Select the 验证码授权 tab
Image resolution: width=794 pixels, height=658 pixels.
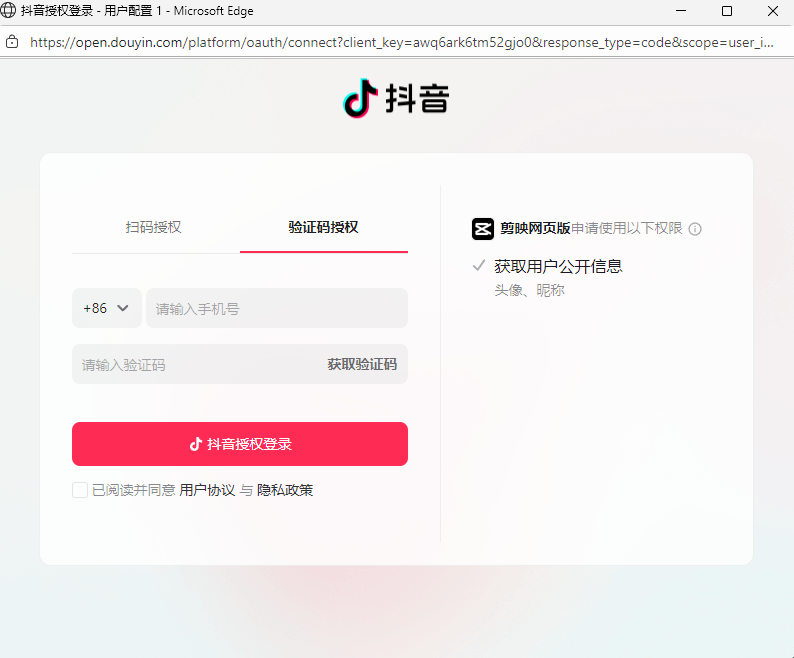pos(324,227)
